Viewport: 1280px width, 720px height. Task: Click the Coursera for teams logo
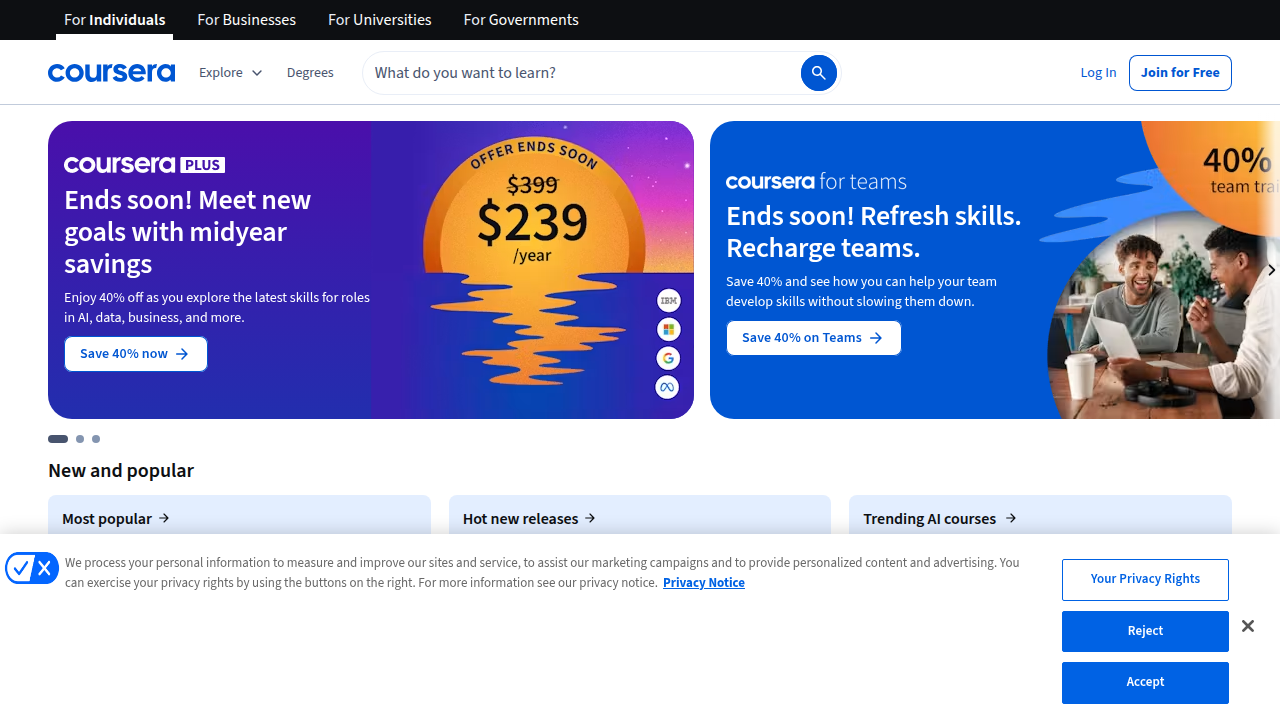coord(816,181)
